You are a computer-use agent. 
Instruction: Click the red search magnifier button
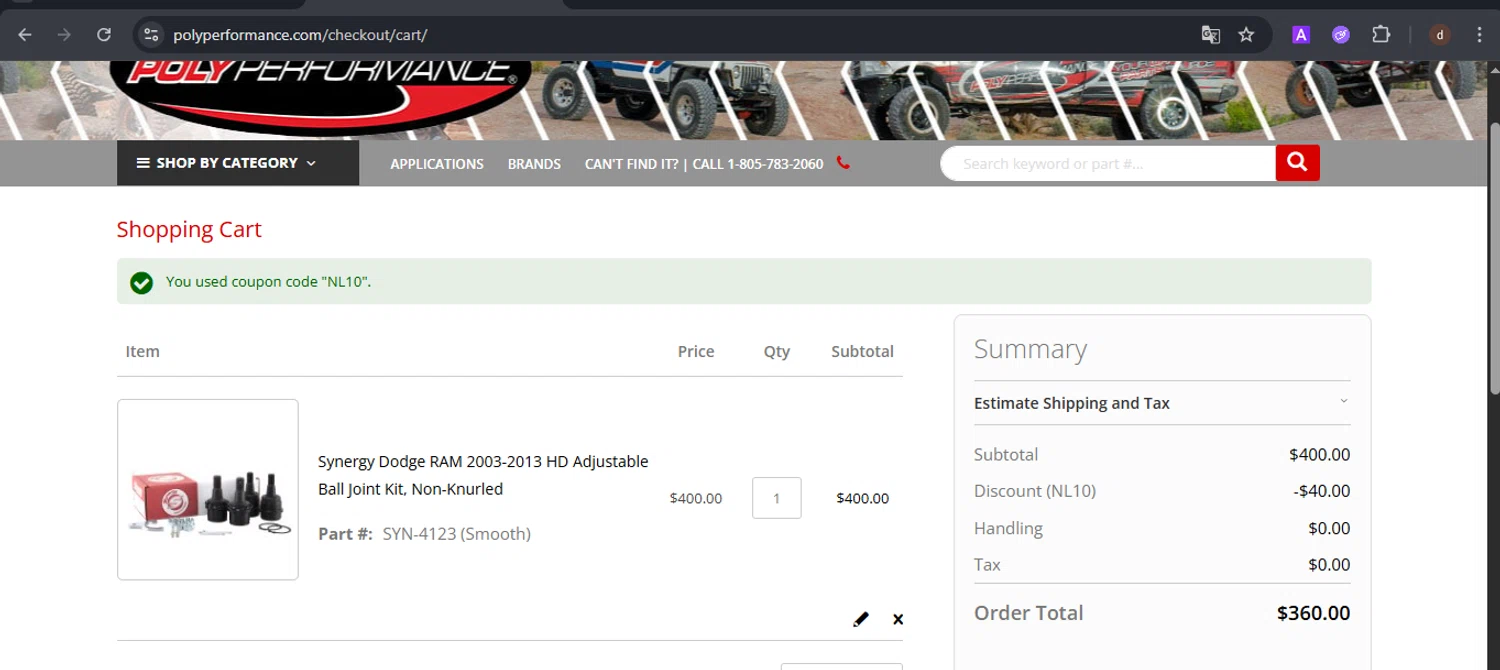[1297, 163]
